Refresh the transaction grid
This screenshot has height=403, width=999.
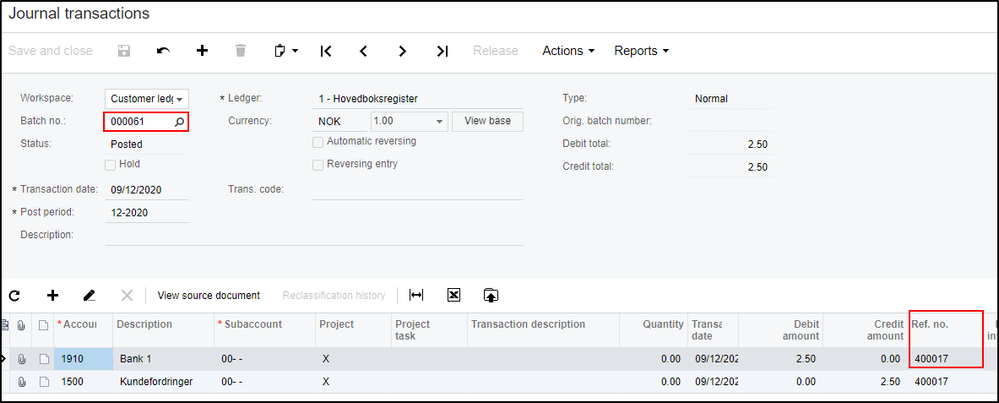pos(15,295)
